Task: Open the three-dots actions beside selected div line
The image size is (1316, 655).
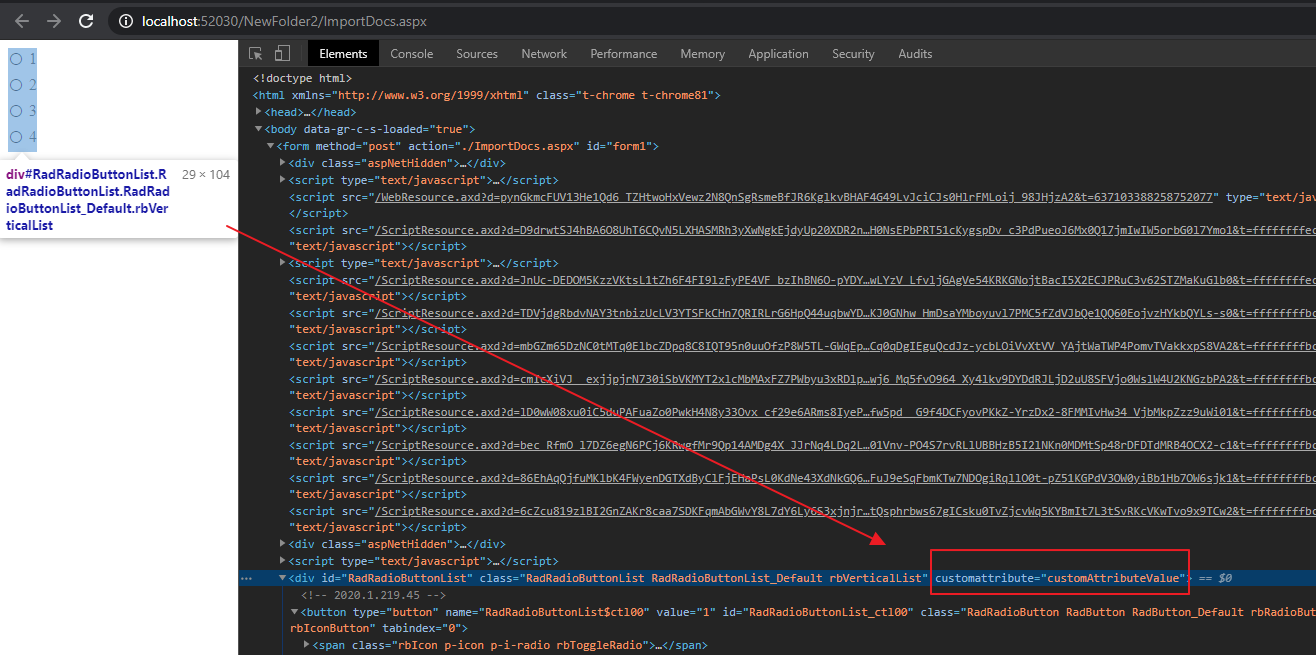Action: [x=247, y=578]
